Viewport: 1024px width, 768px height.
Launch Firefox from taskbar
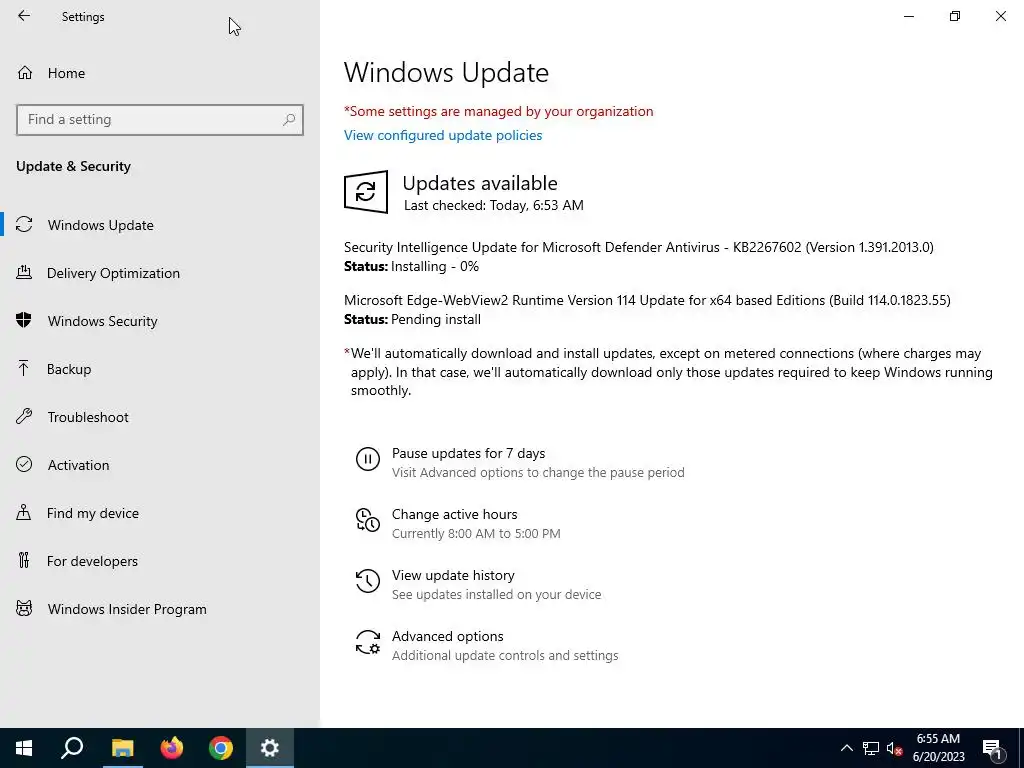pyautogui.click(x=172, y=748)
